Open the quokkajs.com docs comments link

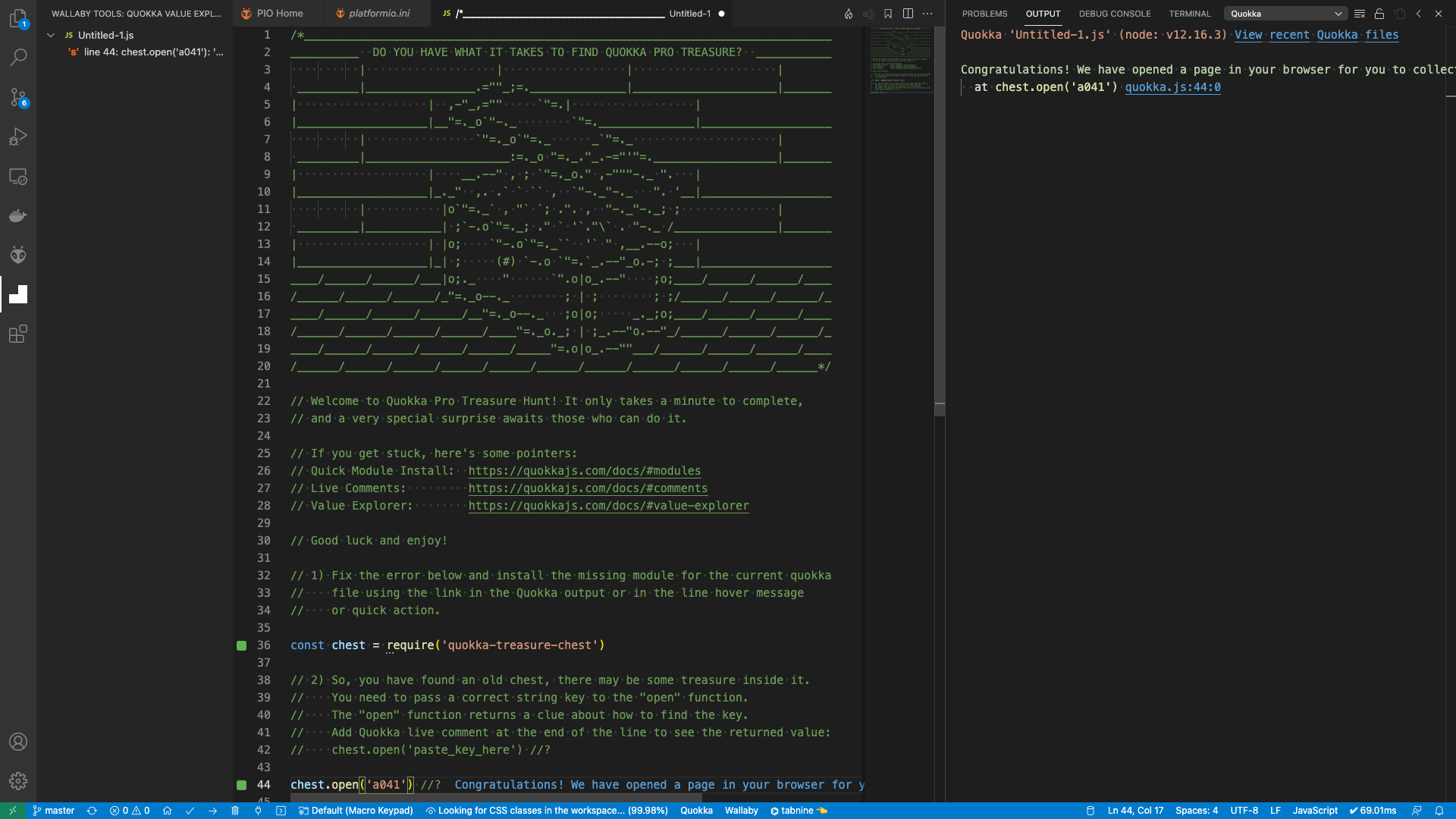588,488
